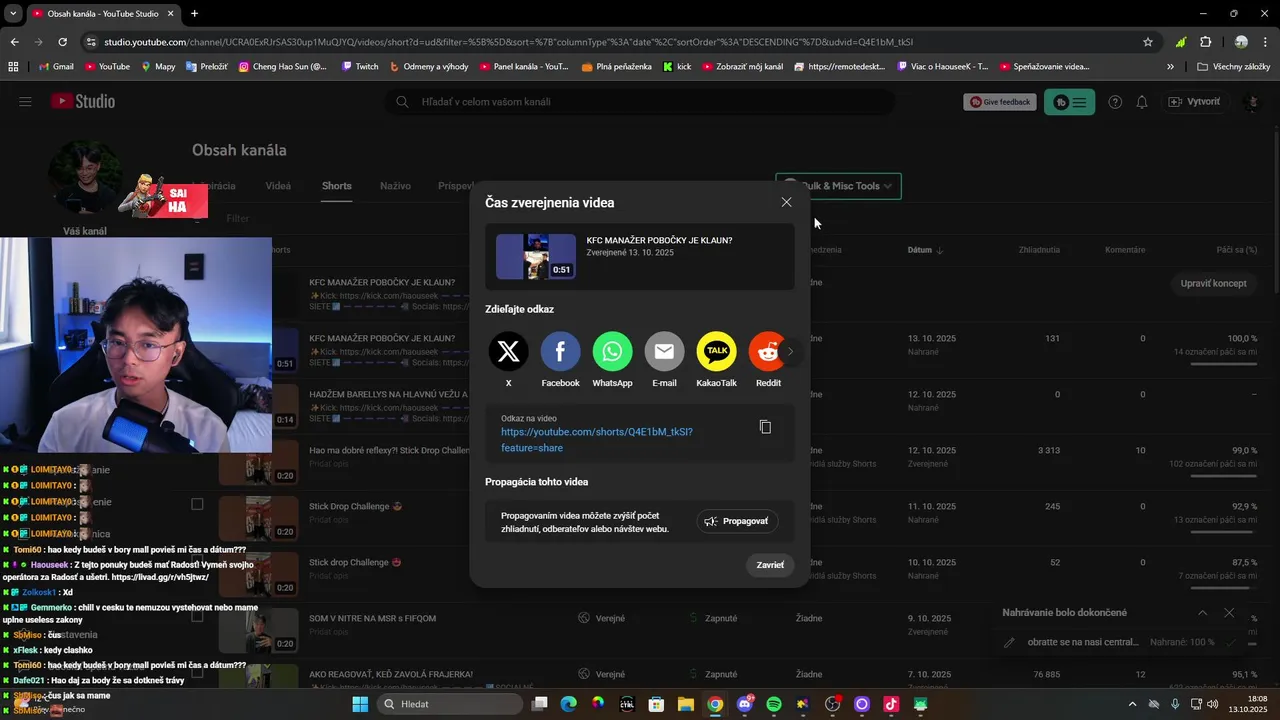This screenshot has width=1280, height=720.
Task: Open the KFC MANAŽER video thumbnail in dialog
Action: click(536, 257)
